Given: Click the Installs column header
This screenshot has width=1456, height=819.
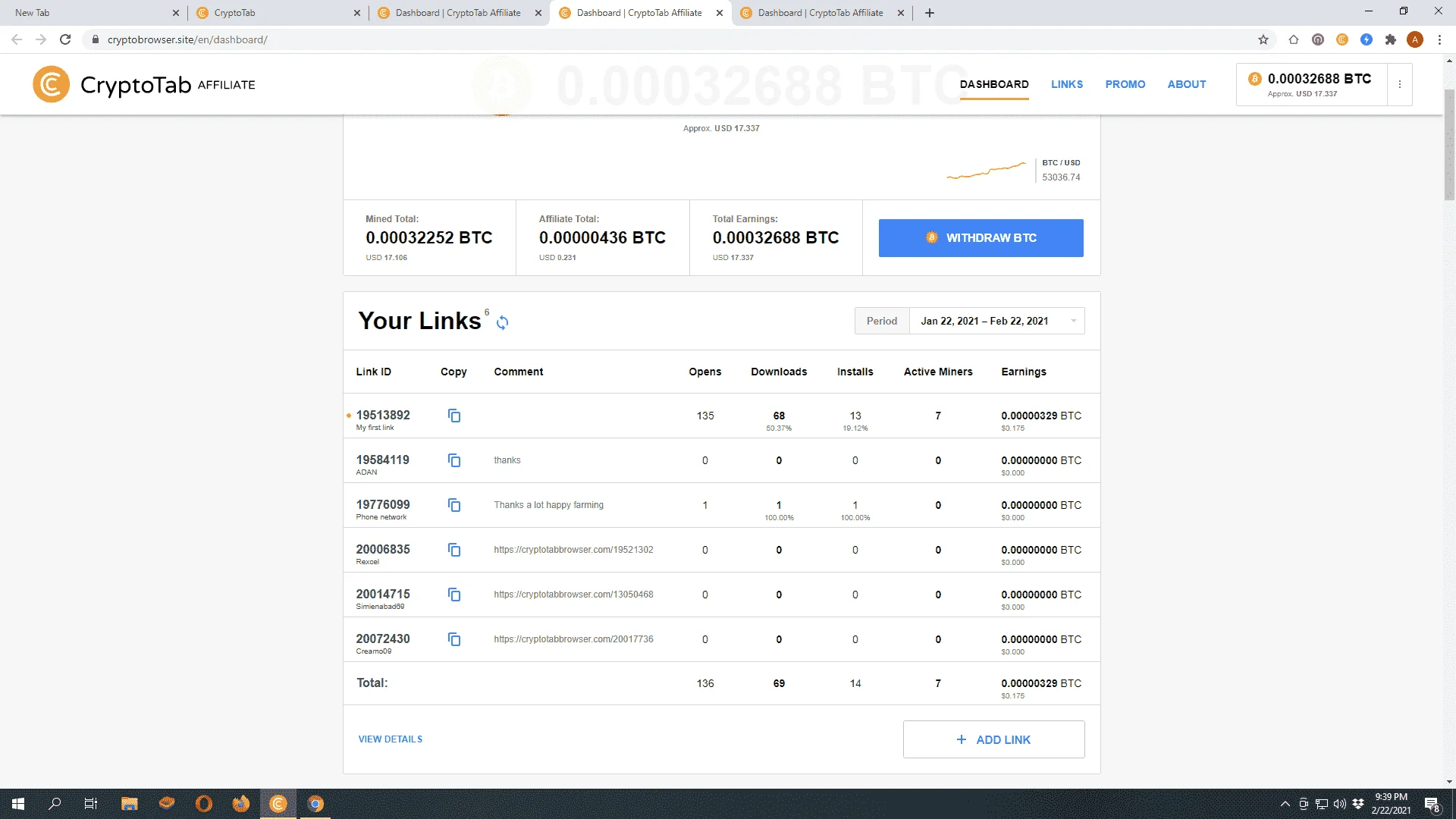Looking at the screenshot, I should pos(855,372).
